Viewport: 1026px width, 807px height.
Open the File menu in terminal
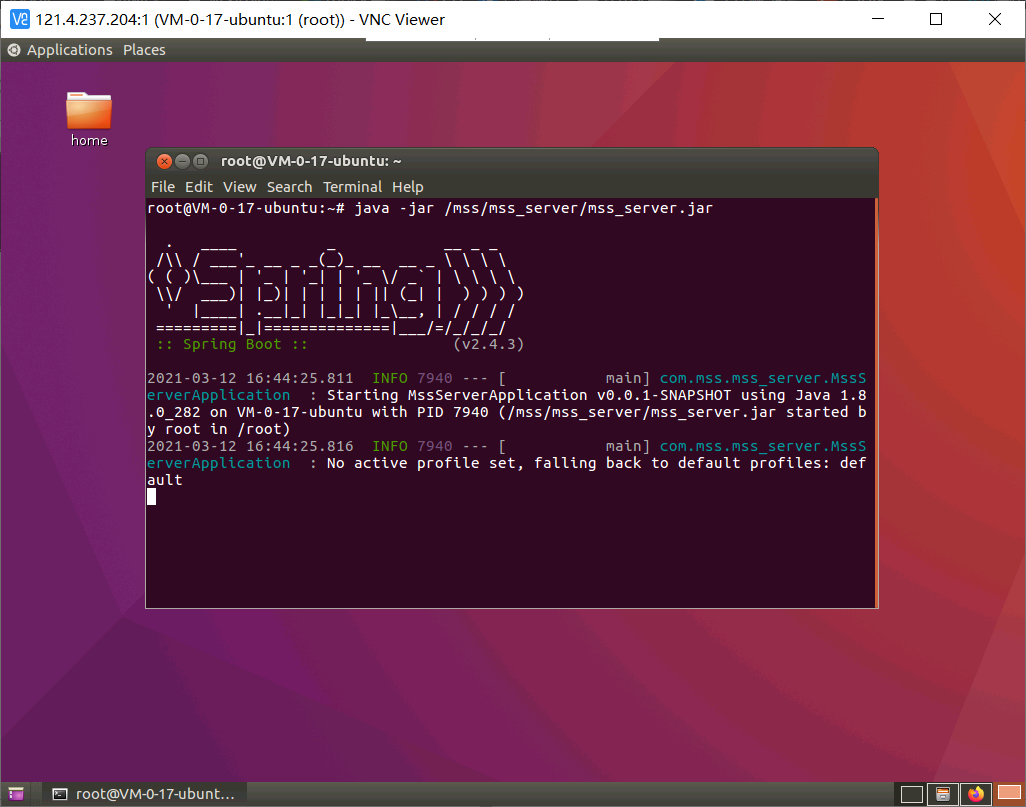click(162, 187)
